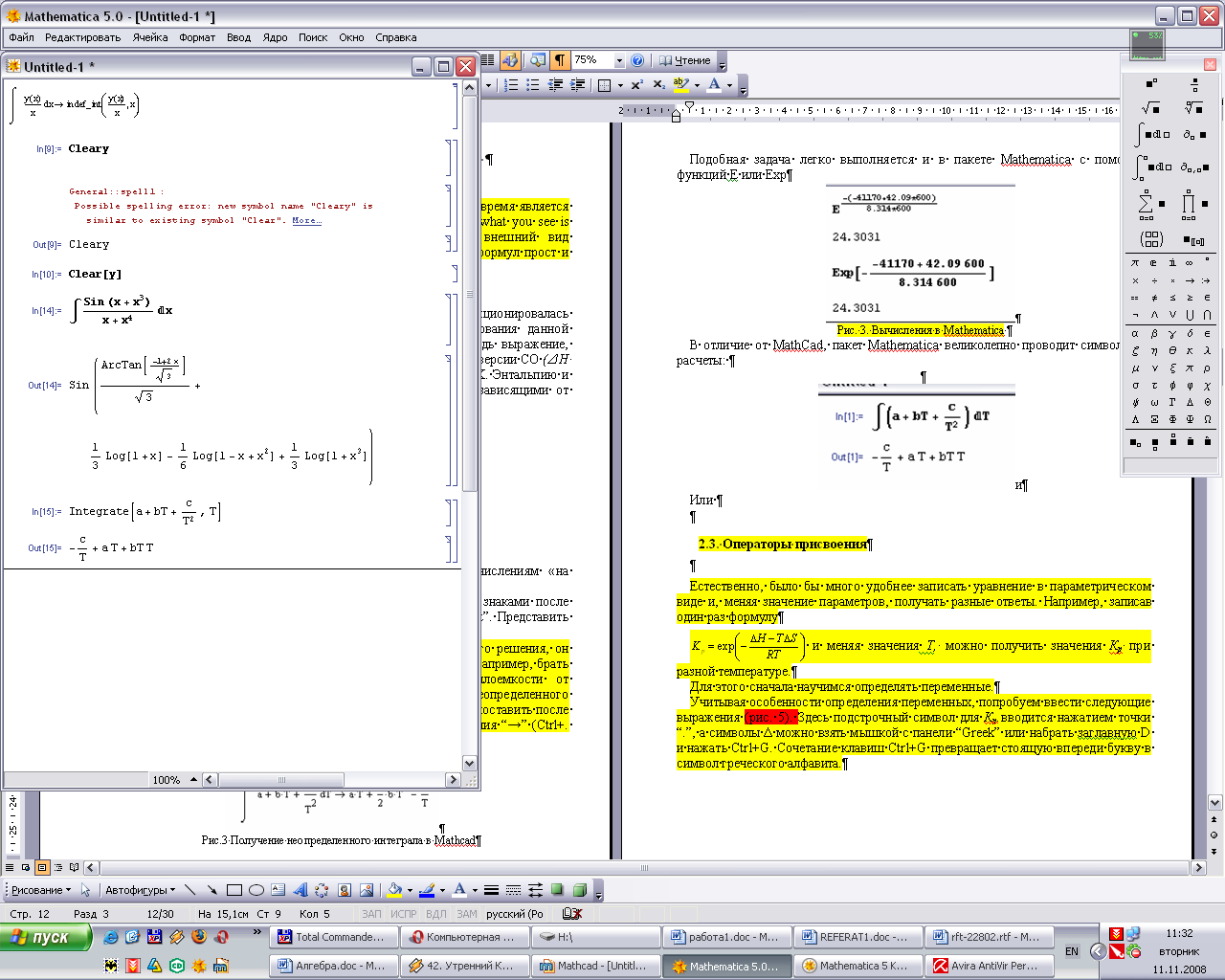
Task: Open the Справка menu
Action: [396, 37]
